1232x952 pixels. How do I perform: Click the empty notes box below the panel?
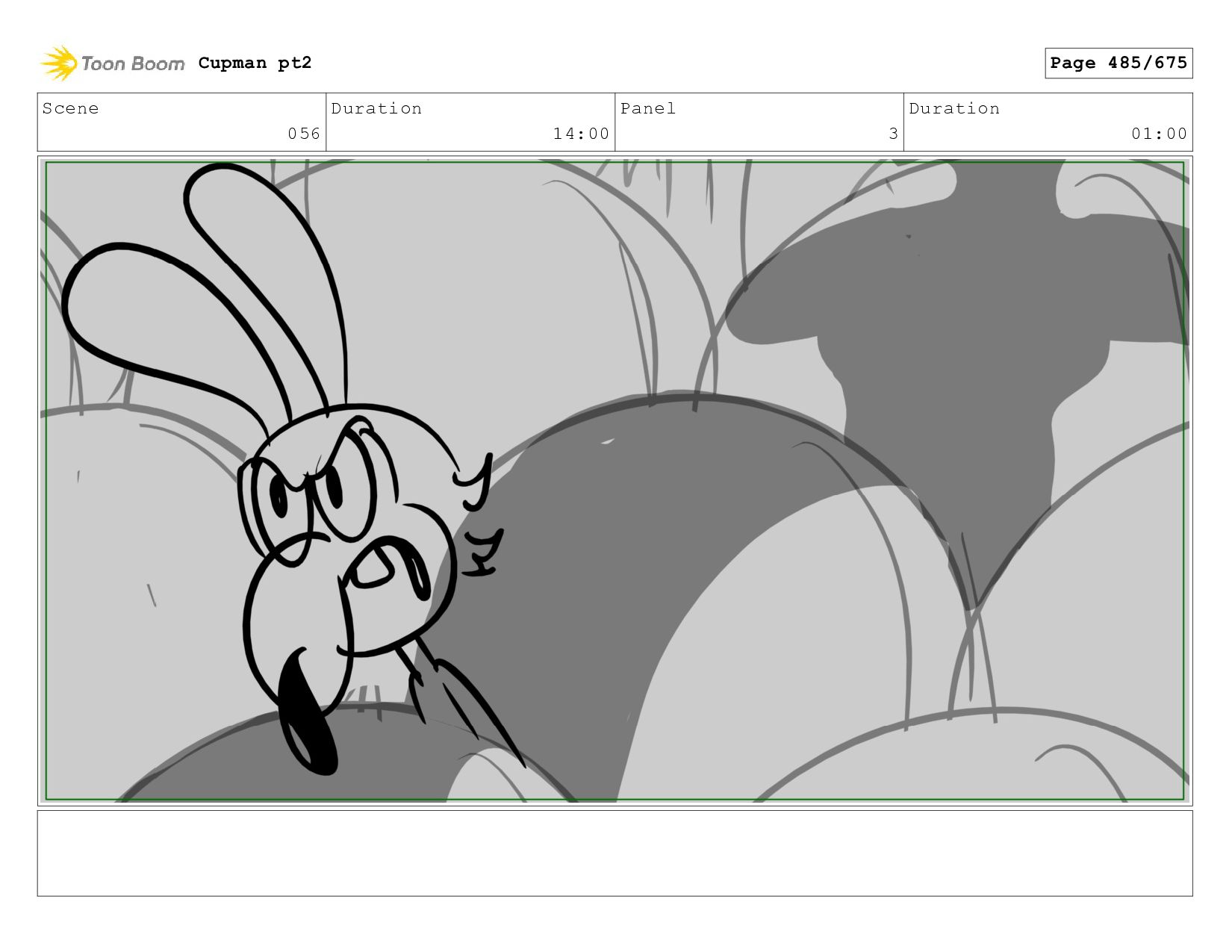pos(615,853)
